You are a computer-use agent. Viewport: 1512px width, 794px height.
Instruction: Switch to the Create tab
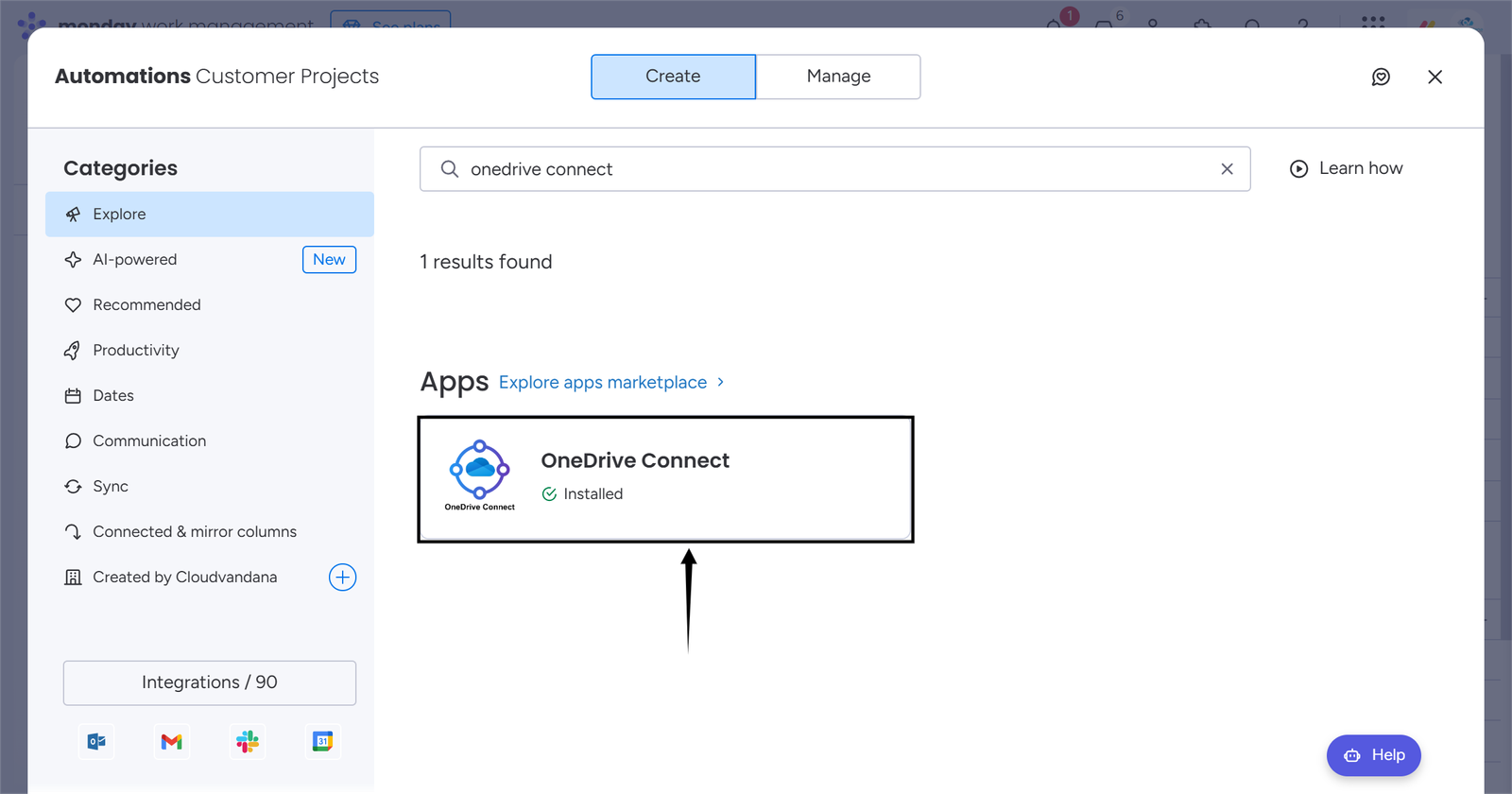pos(673,77)
